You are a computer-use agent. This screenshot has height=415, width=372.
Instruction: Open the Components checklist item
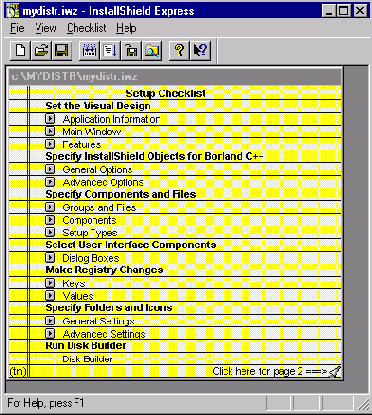89,221
